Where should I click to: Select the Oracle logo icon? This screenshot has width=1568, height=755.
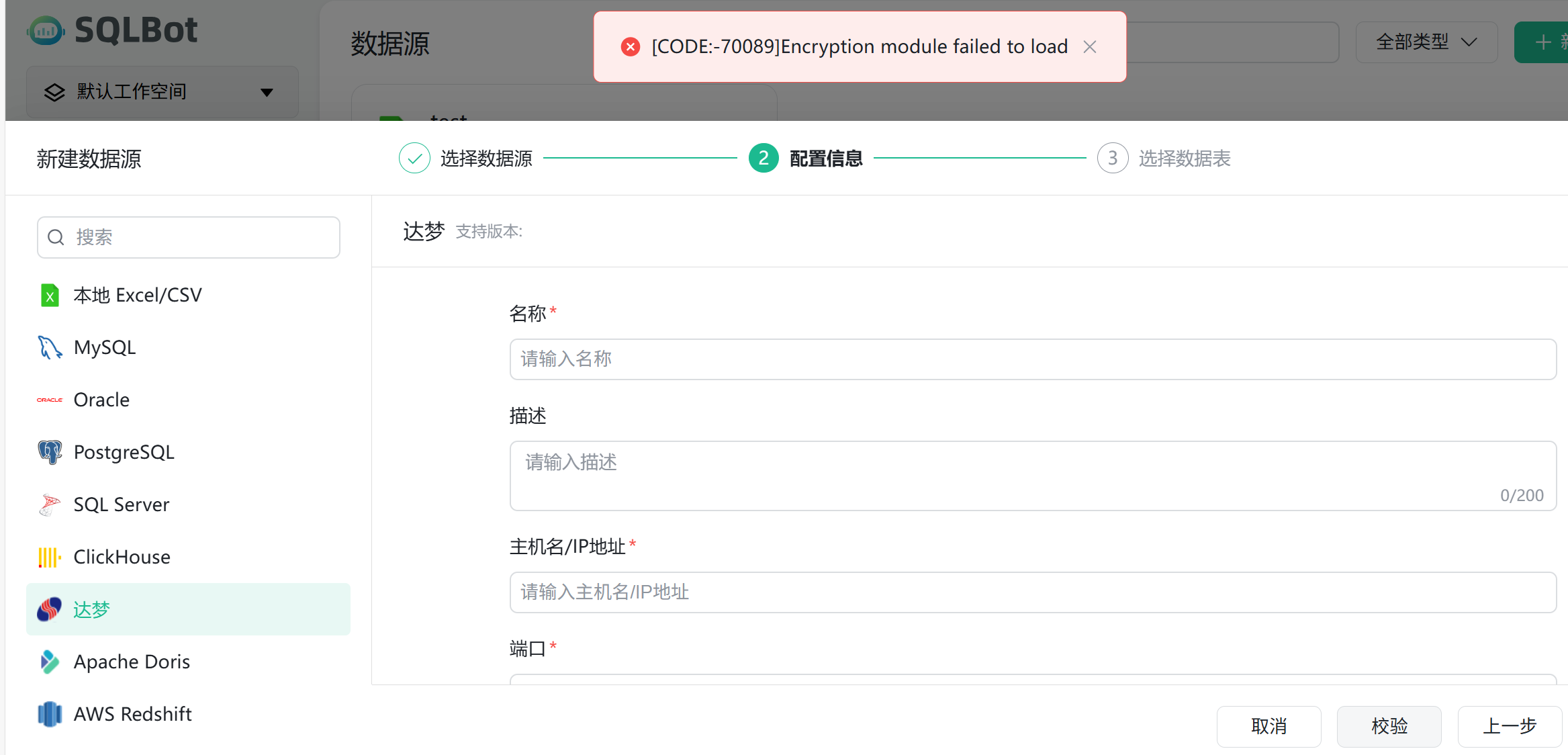point(50,400)
